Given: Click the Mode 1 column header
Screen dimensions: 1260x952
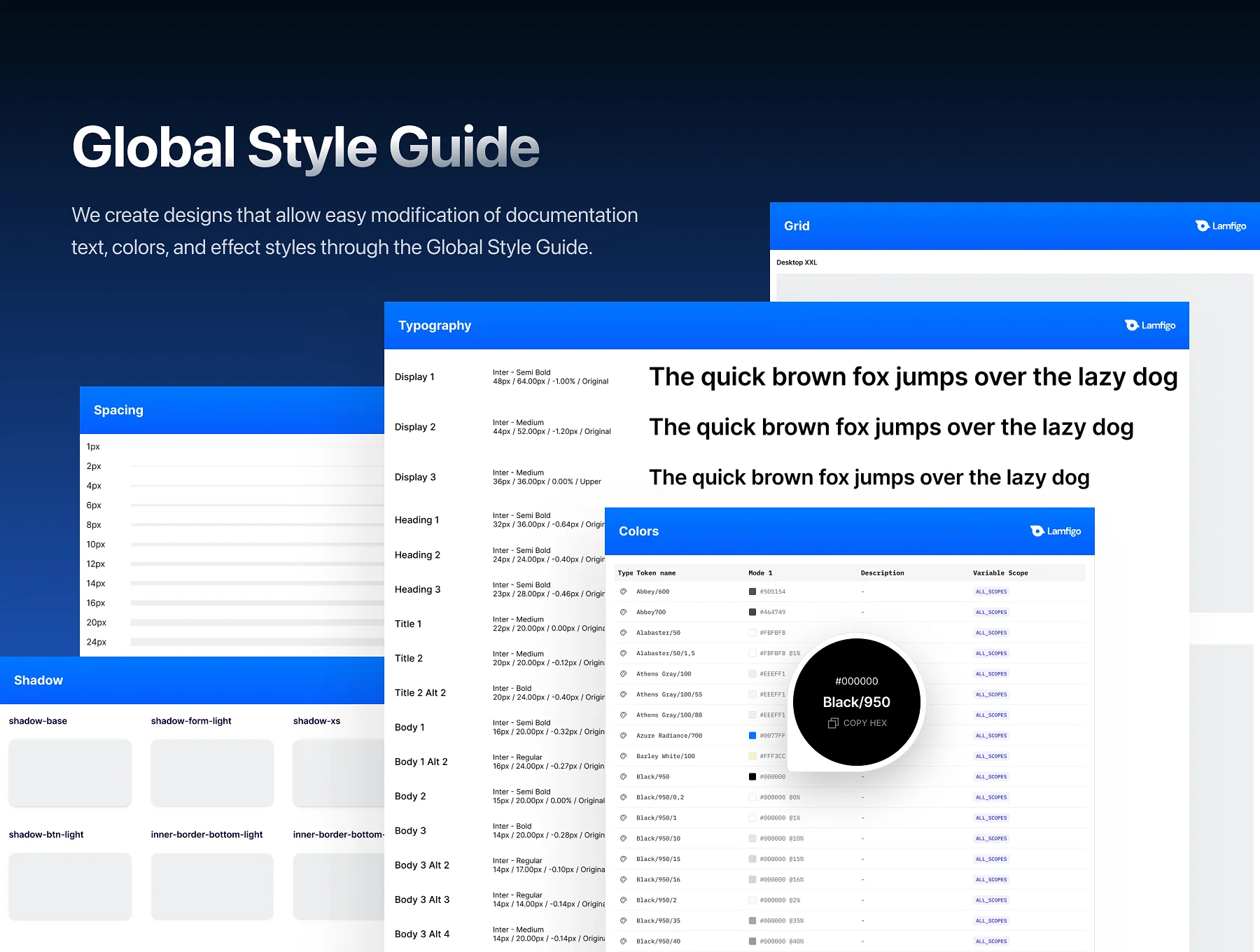Looking at the screenshot, I should [761, 573].
